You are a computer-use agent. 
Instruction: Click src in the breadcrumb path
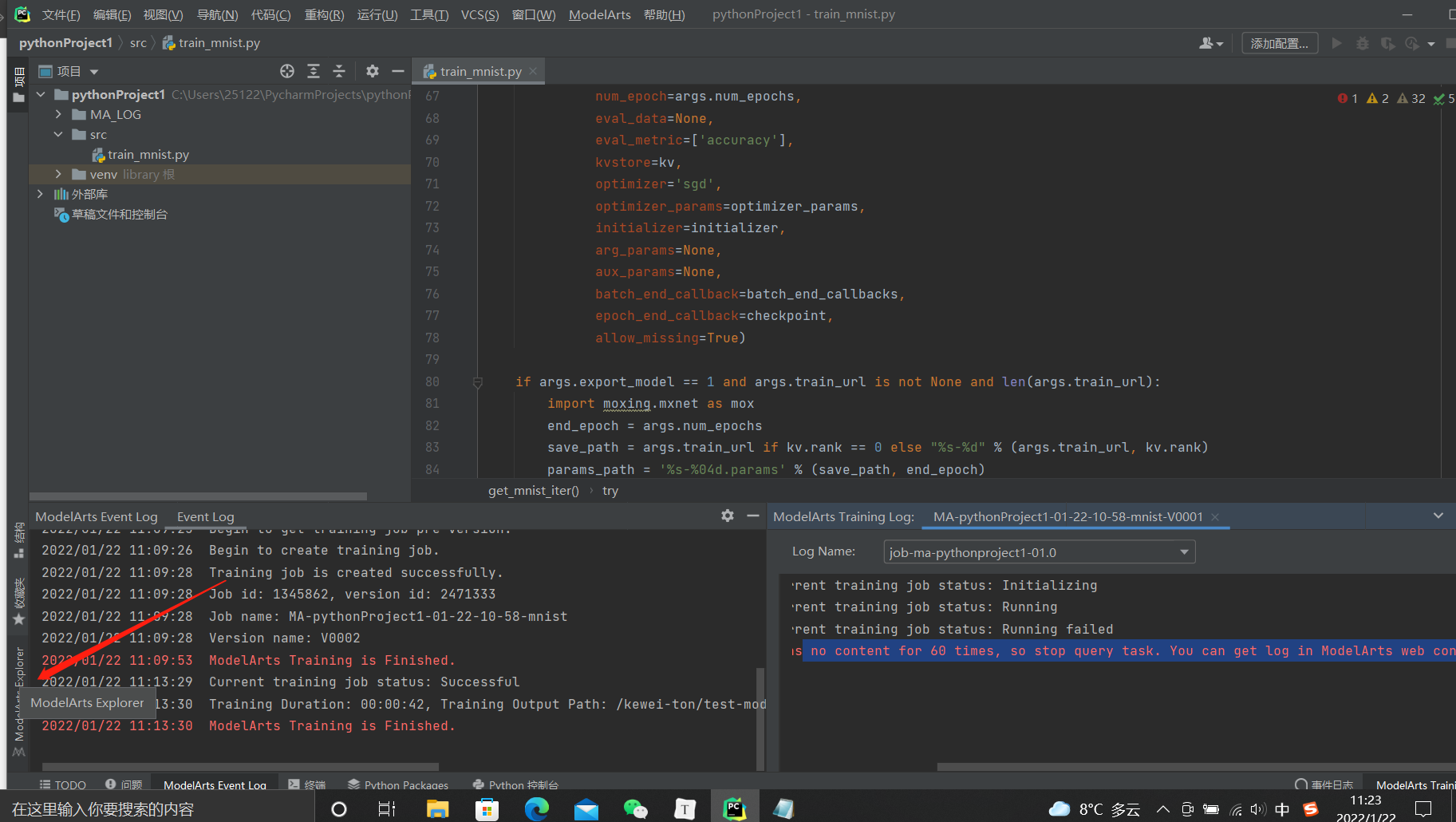point(138,42)
